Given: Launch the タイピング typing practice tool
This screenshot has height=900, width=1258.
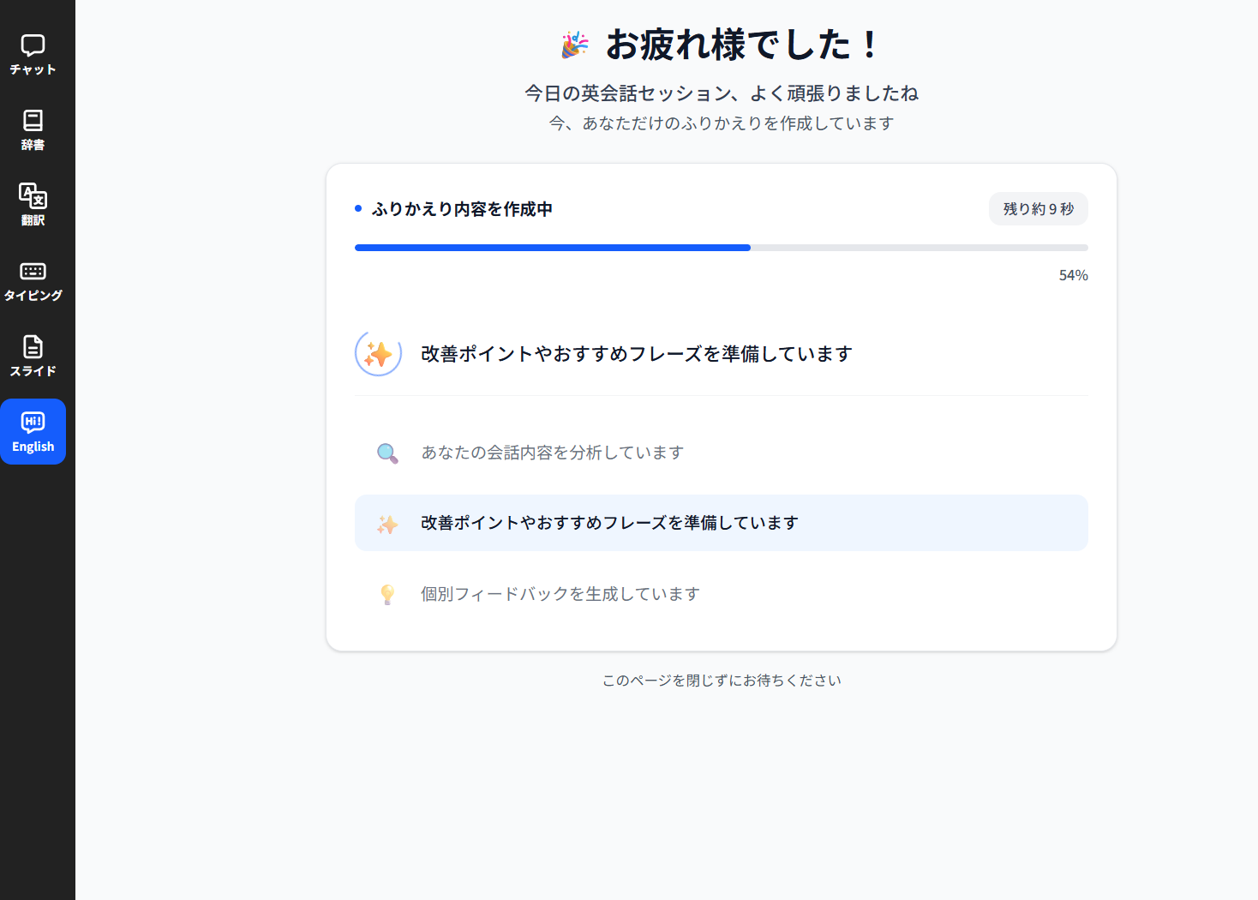Looking at the screenshot, I should point(34,278).
